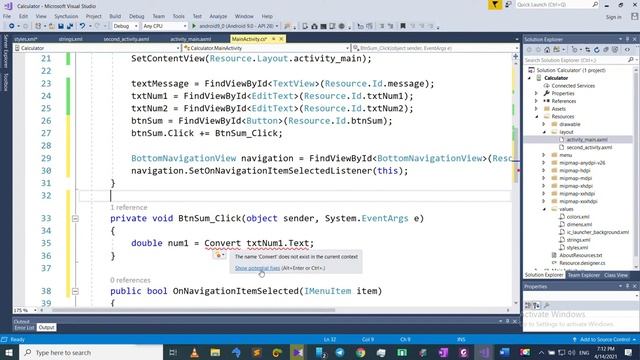
Task: Click Collapse All in Solution Explorer
Action: [606, 50]
